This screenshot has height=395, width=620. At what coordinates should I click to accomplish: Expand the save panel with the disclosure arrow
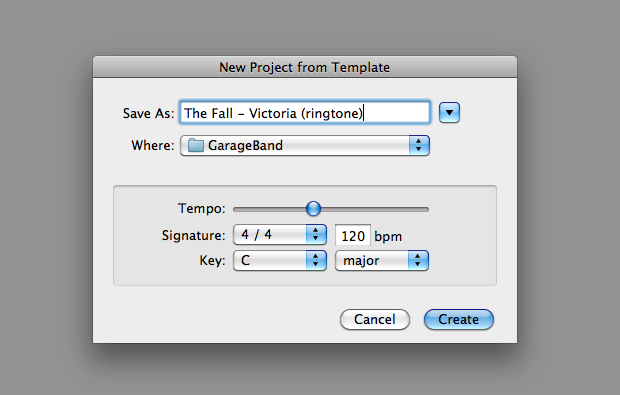(449, 113)
